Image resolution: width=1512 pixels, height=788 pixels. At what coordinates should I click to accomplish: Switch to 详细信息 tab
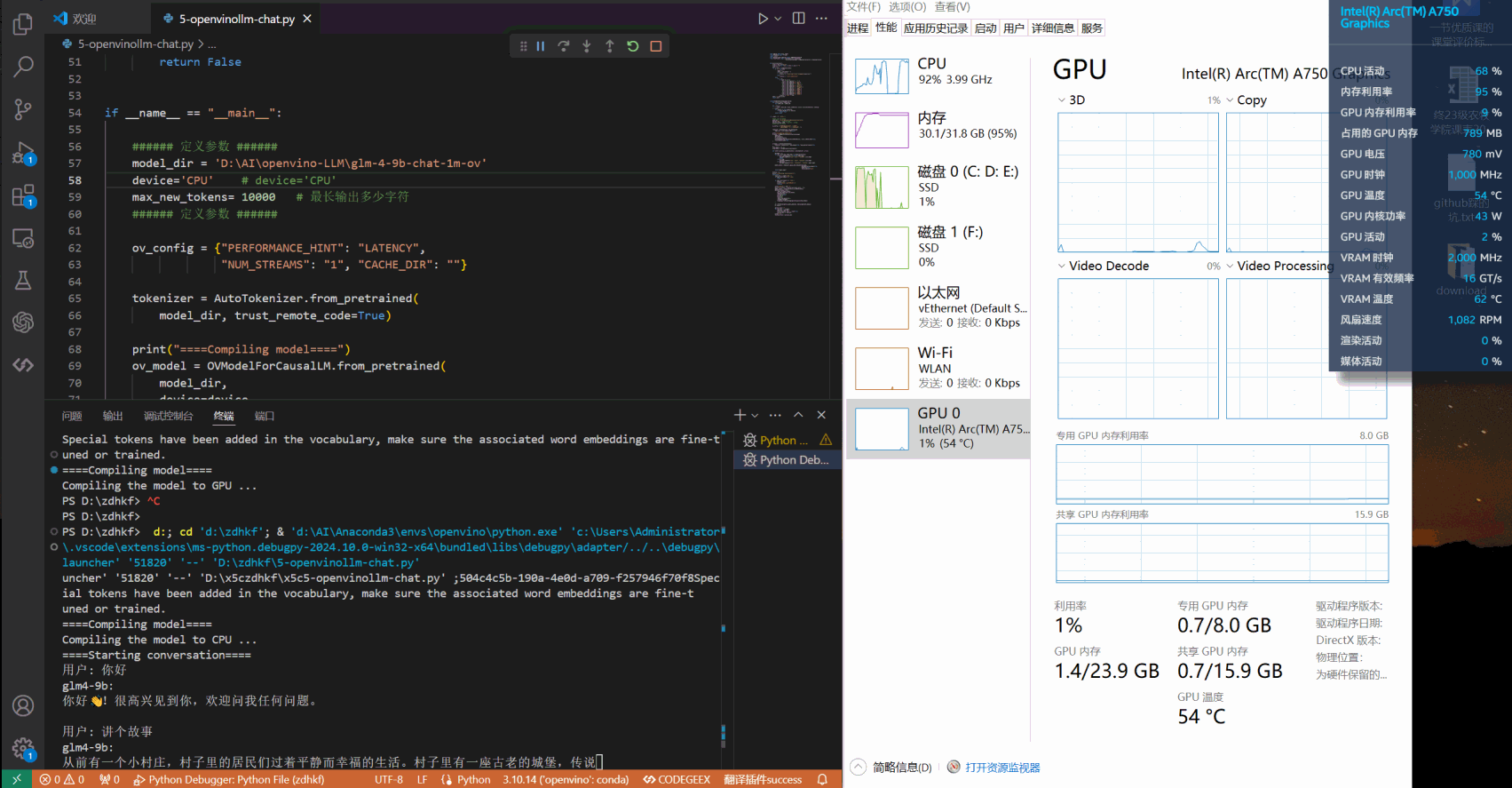[1053, 28]
